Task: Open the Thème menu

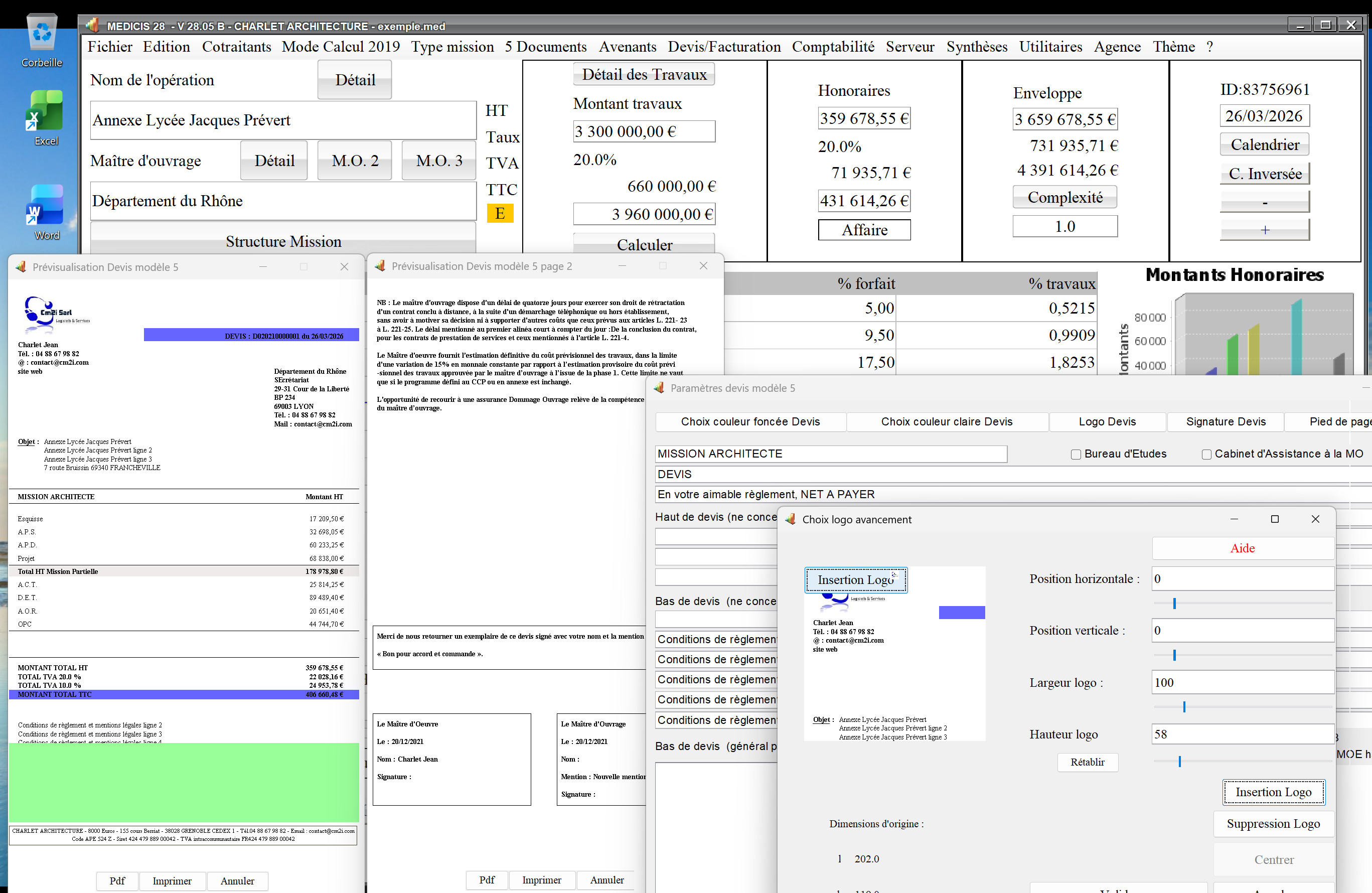Action: [1174, 47]
